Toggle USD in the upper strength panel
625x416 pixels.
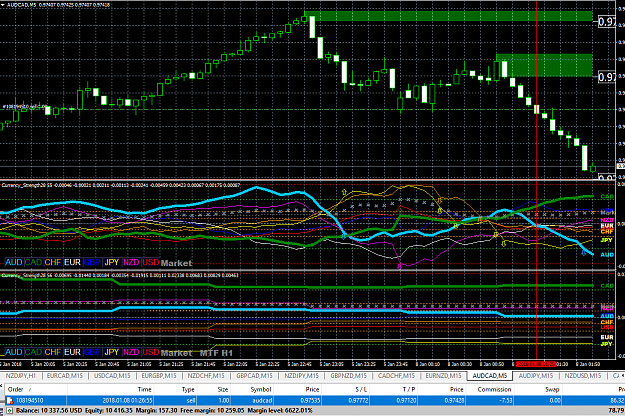click(151, 262)
